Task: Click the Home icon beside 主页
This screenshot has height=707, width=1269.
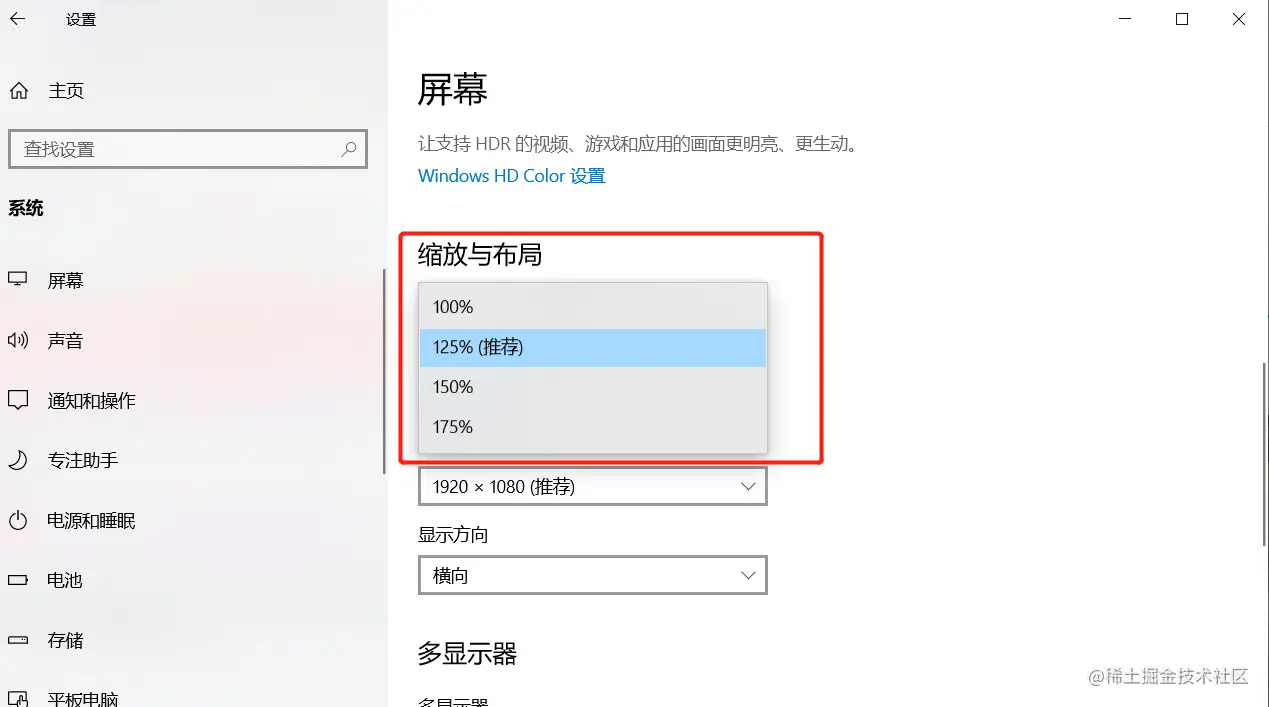Action: pos(19,91)
